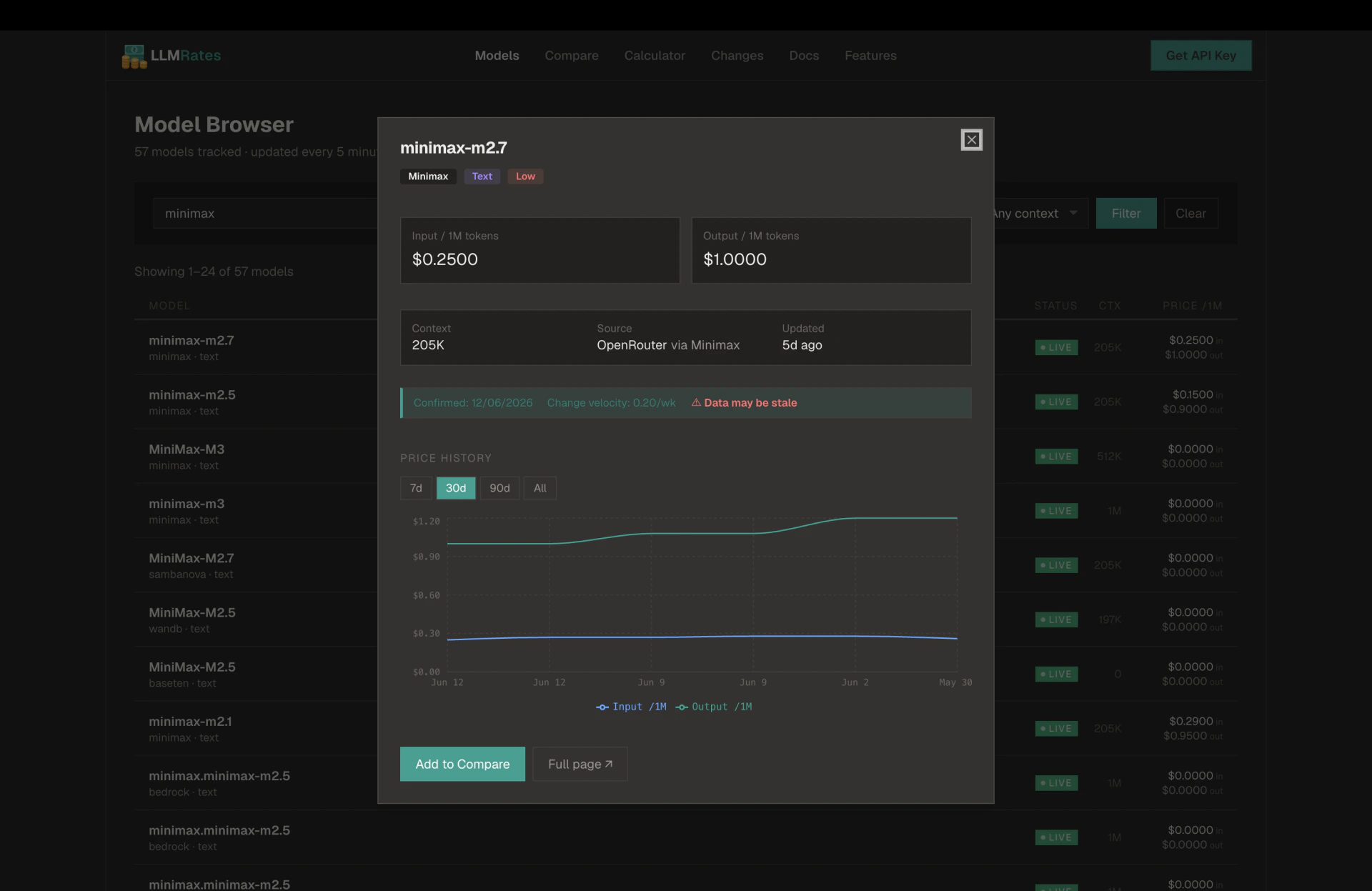Click the STATUS column header

pyautogui.click(x=1055, y=306)
